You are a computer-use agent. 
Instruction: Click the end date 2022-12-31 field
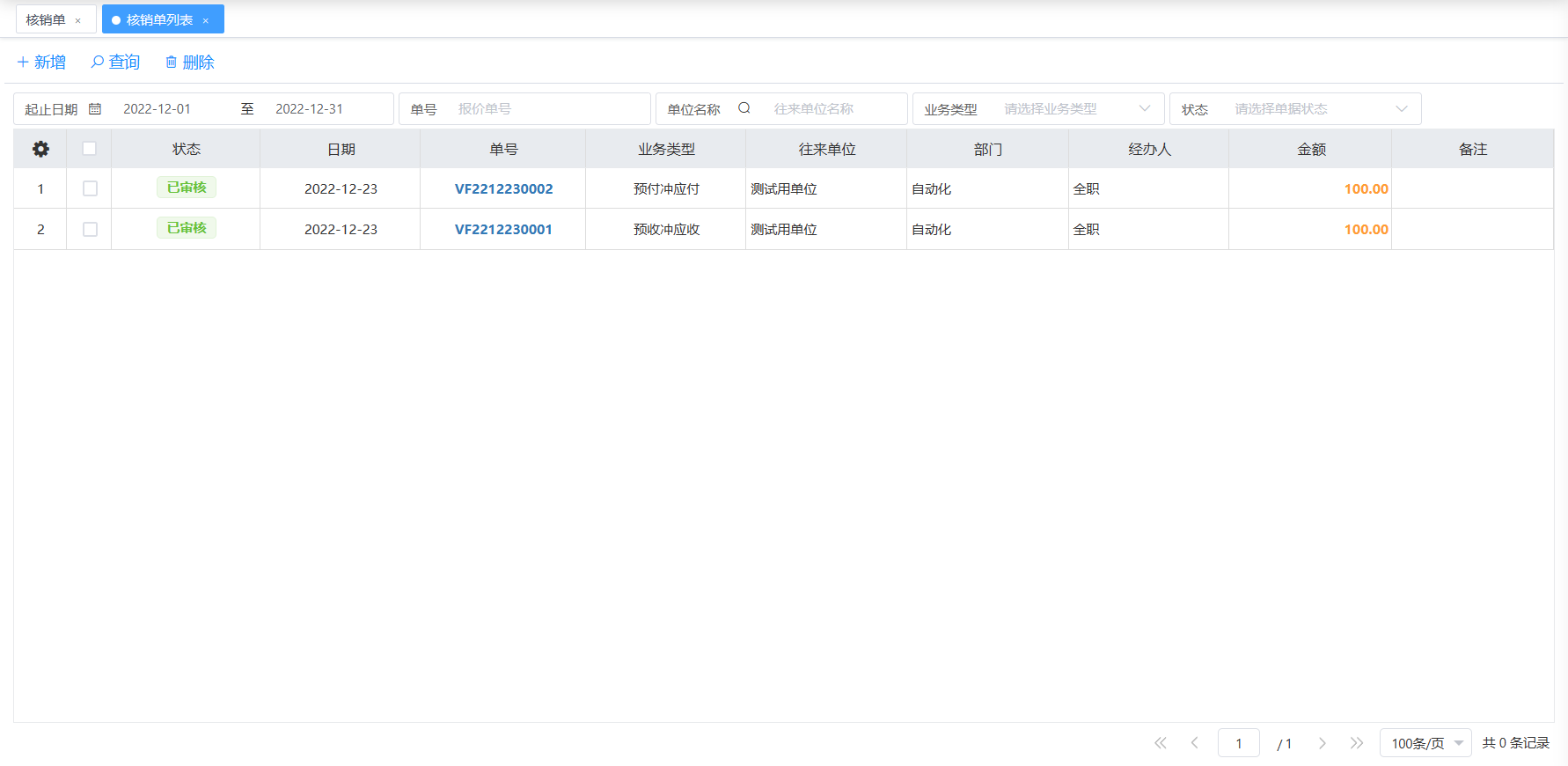pyautogui.click(x=309, y=108)
